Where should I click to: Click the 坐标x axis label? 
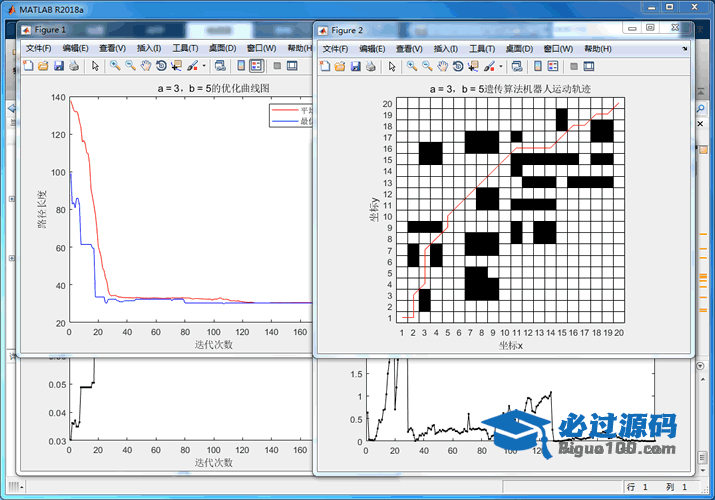point(510,345)
